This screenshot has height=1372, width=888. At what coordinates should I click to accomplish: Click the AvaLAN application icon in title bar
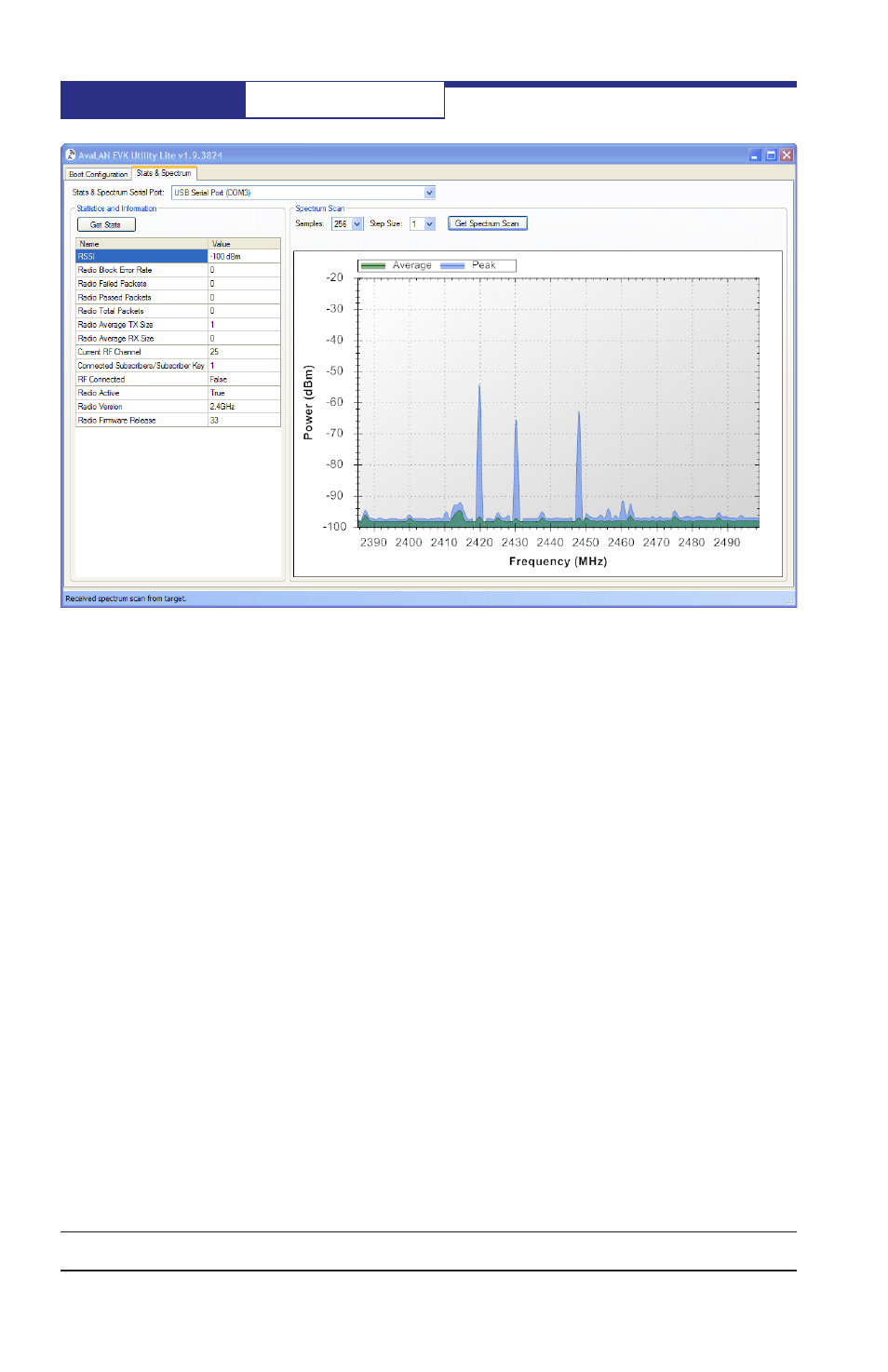71,155
